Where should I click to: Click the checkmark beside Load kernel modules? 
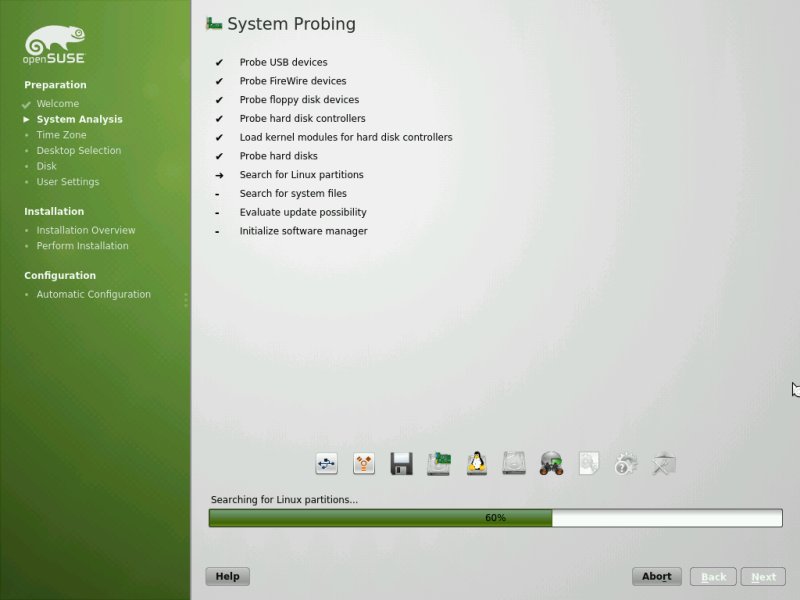219,137
